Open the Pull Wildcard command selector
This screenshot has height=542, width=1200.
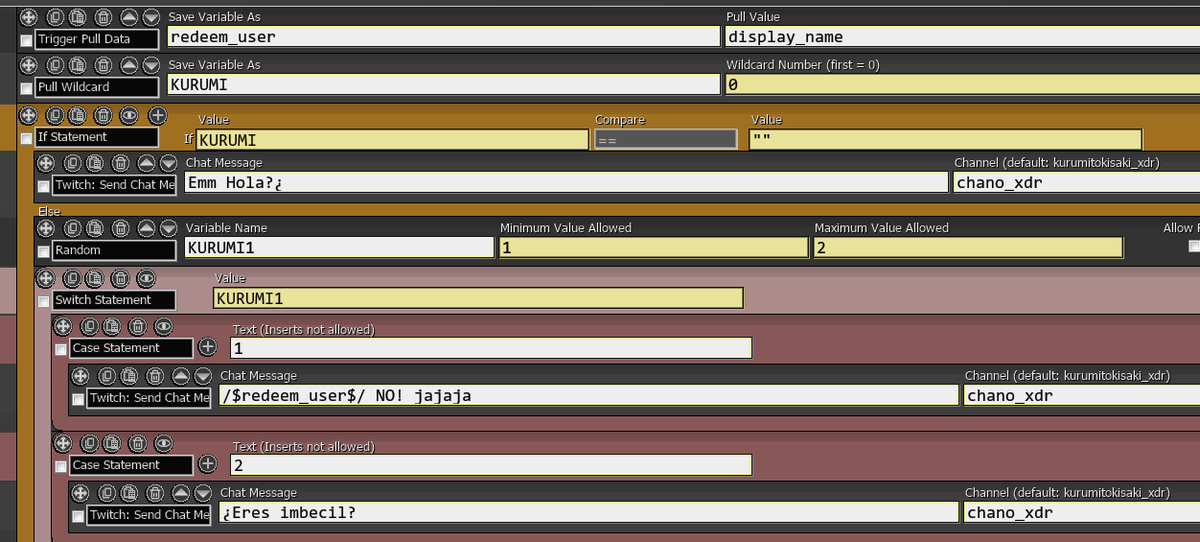pos(96,87)
